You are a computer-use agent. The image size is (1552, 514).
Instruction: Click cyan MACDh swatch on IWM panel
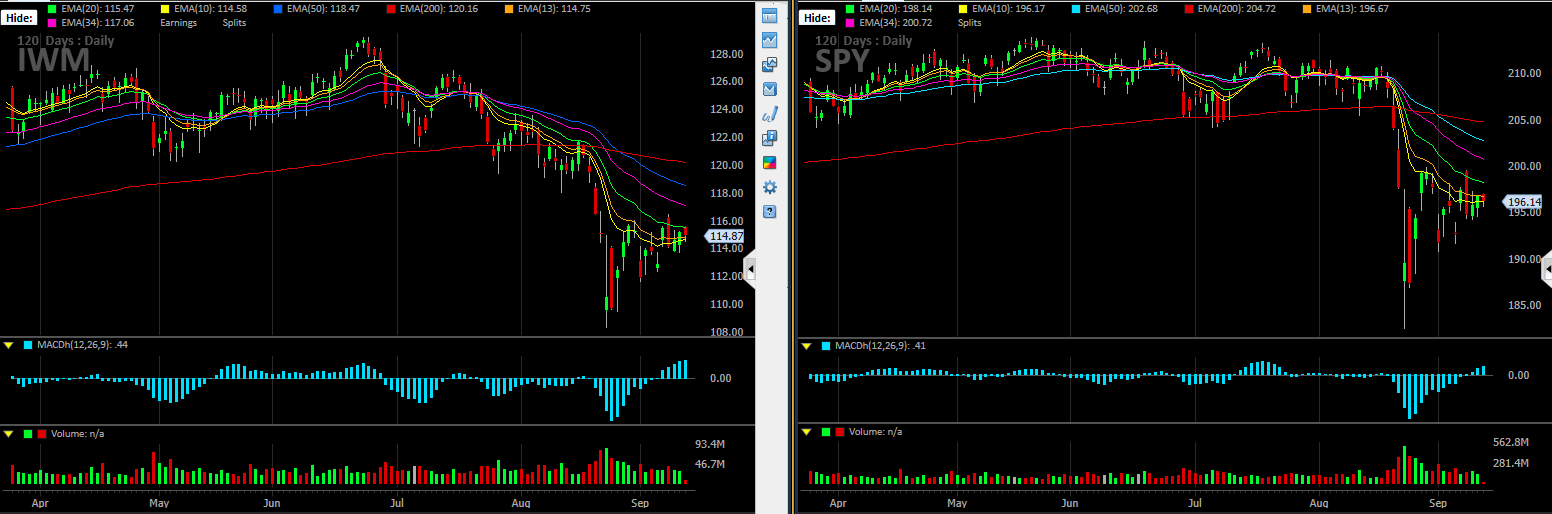28,345
